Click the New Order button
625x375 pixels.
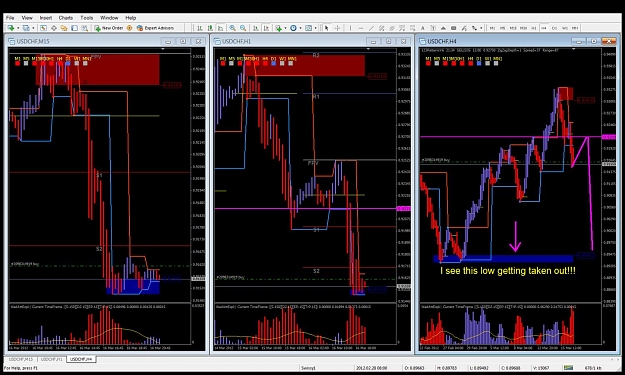(109, 28)
